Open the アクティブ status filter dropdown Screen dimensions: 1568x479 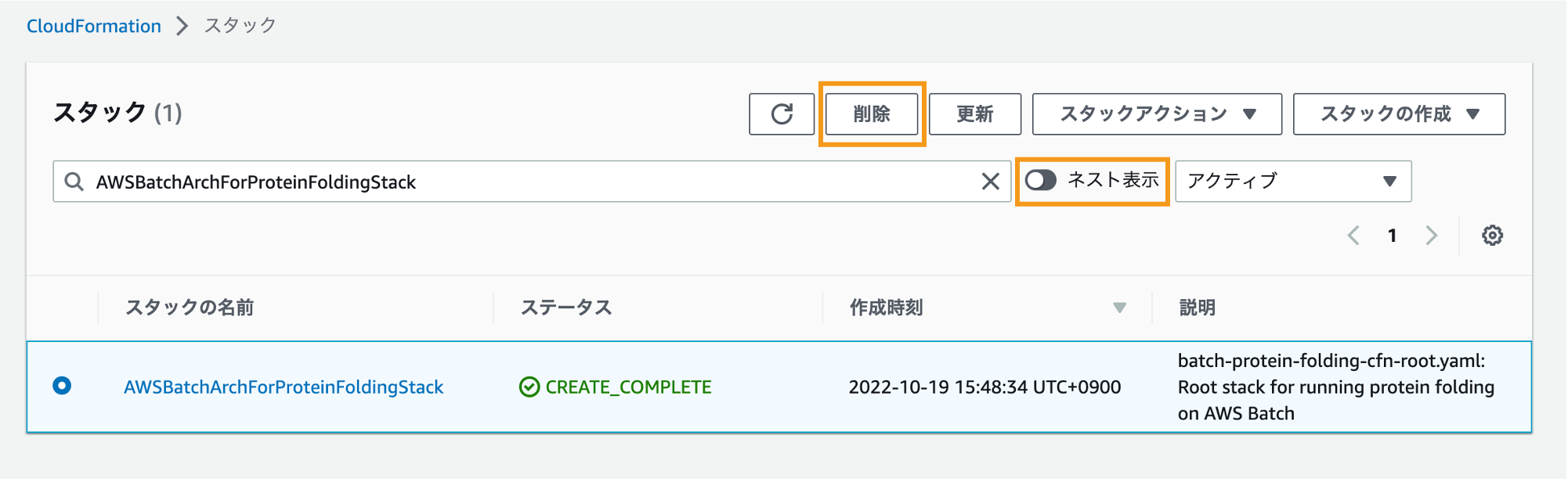1293,182
